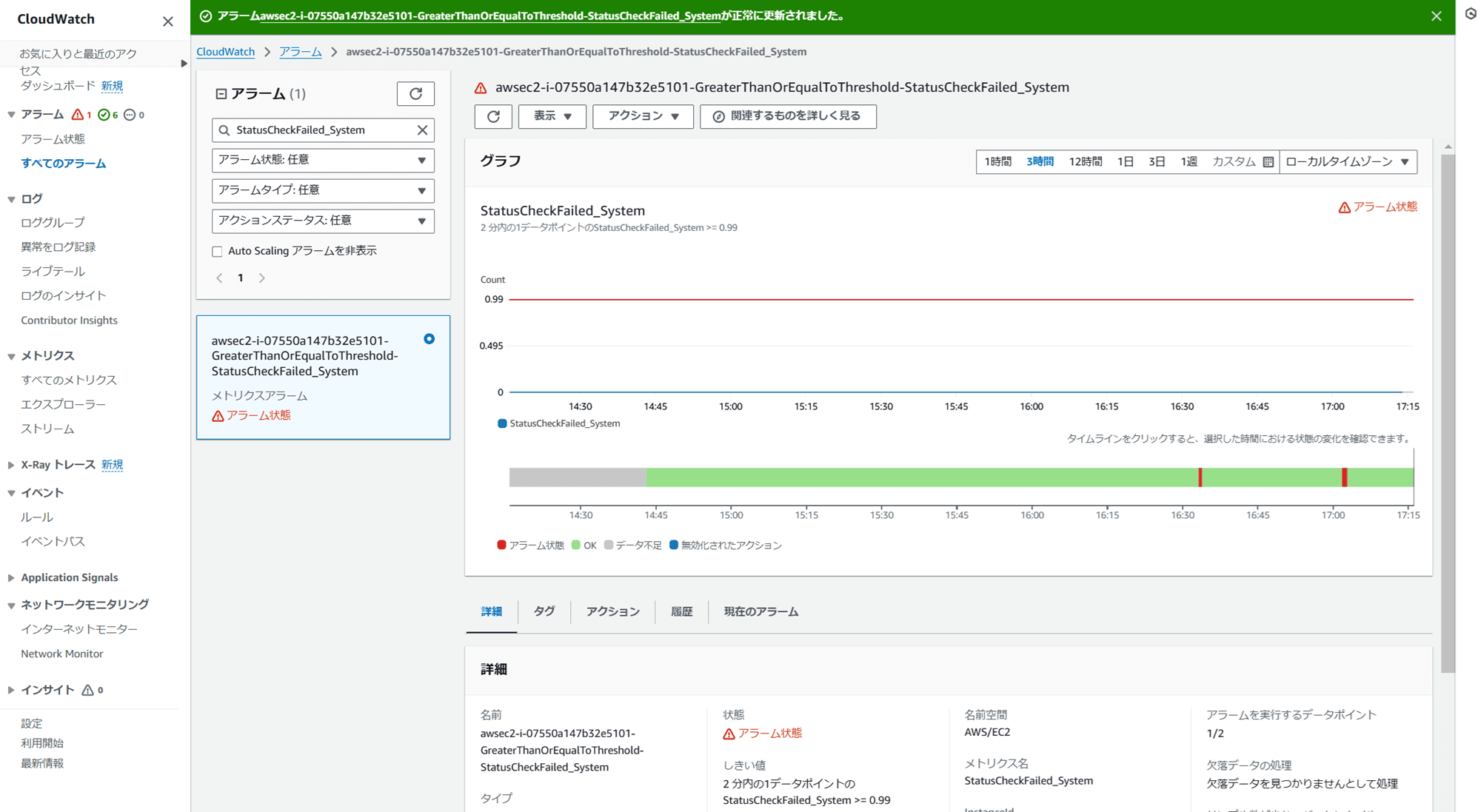Open ロググループ in sidebar
The image size is (1481, 812).
click(x=53, y=223)
